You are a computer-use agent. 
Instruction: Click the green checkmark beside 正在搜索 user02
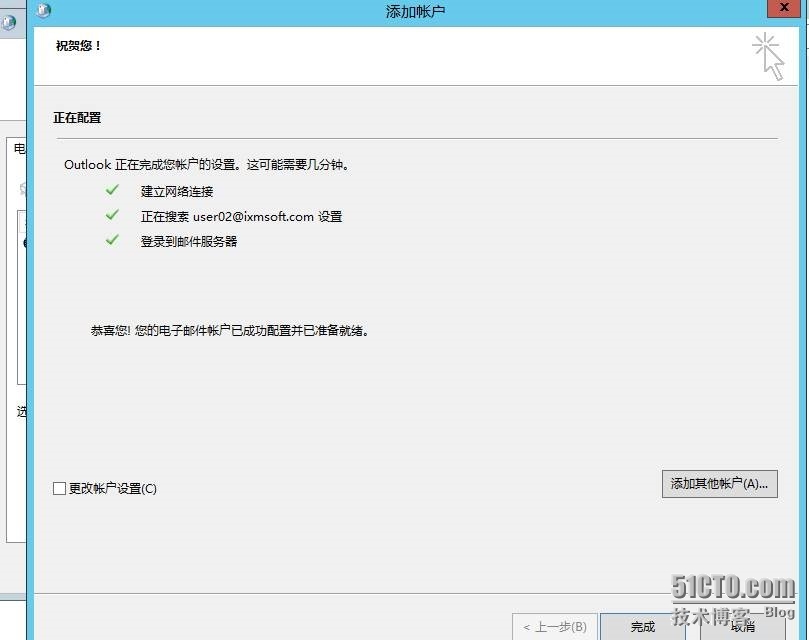point(112,215)
